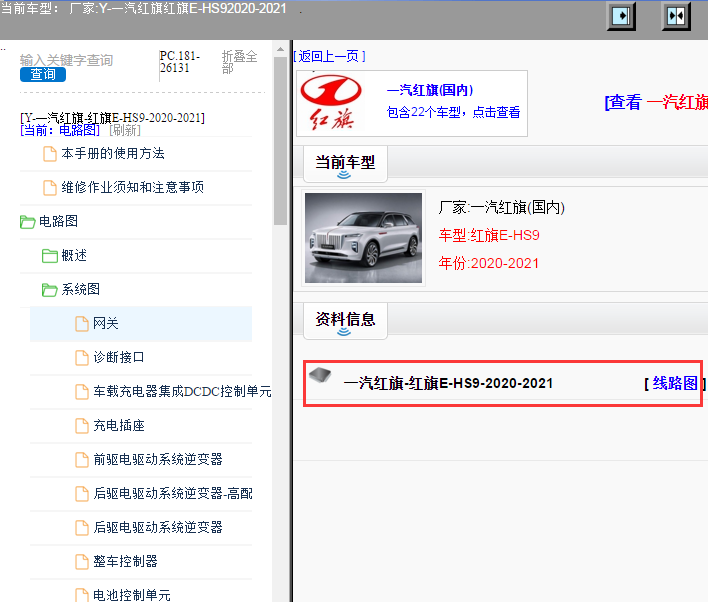Click the 年份:2020-2021 text
This screenshot has height=602, width=708.
click(x=489, y=263)
